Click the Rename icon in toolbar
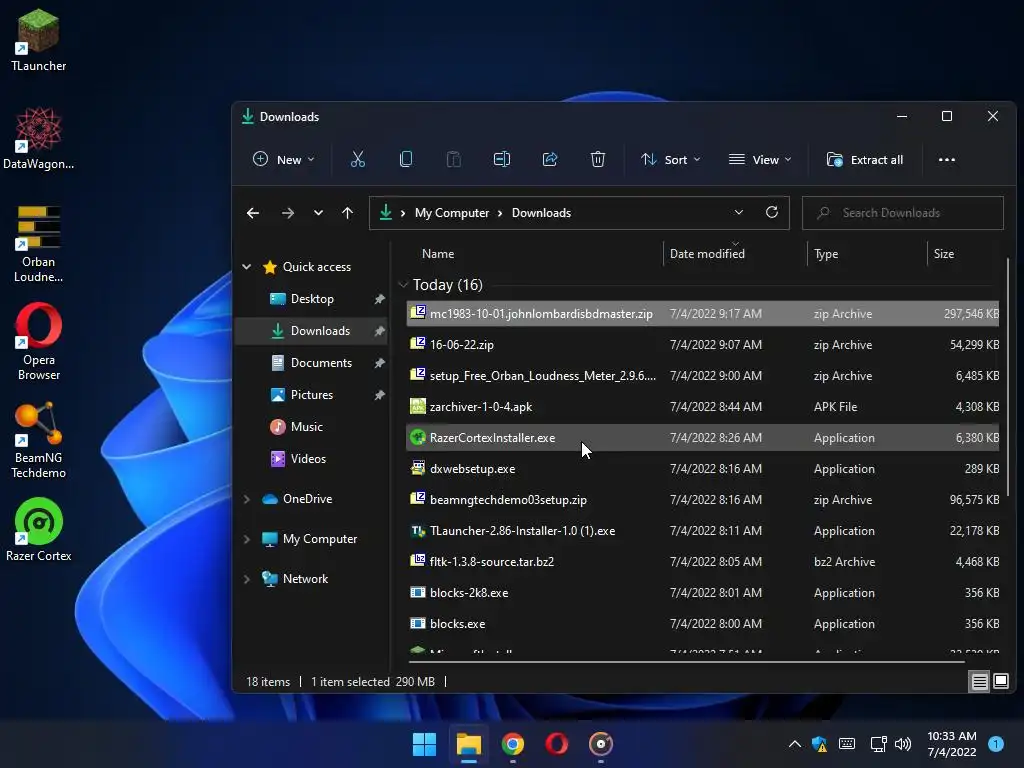The width and height of the screenshot is (1024, 768). 502,159
